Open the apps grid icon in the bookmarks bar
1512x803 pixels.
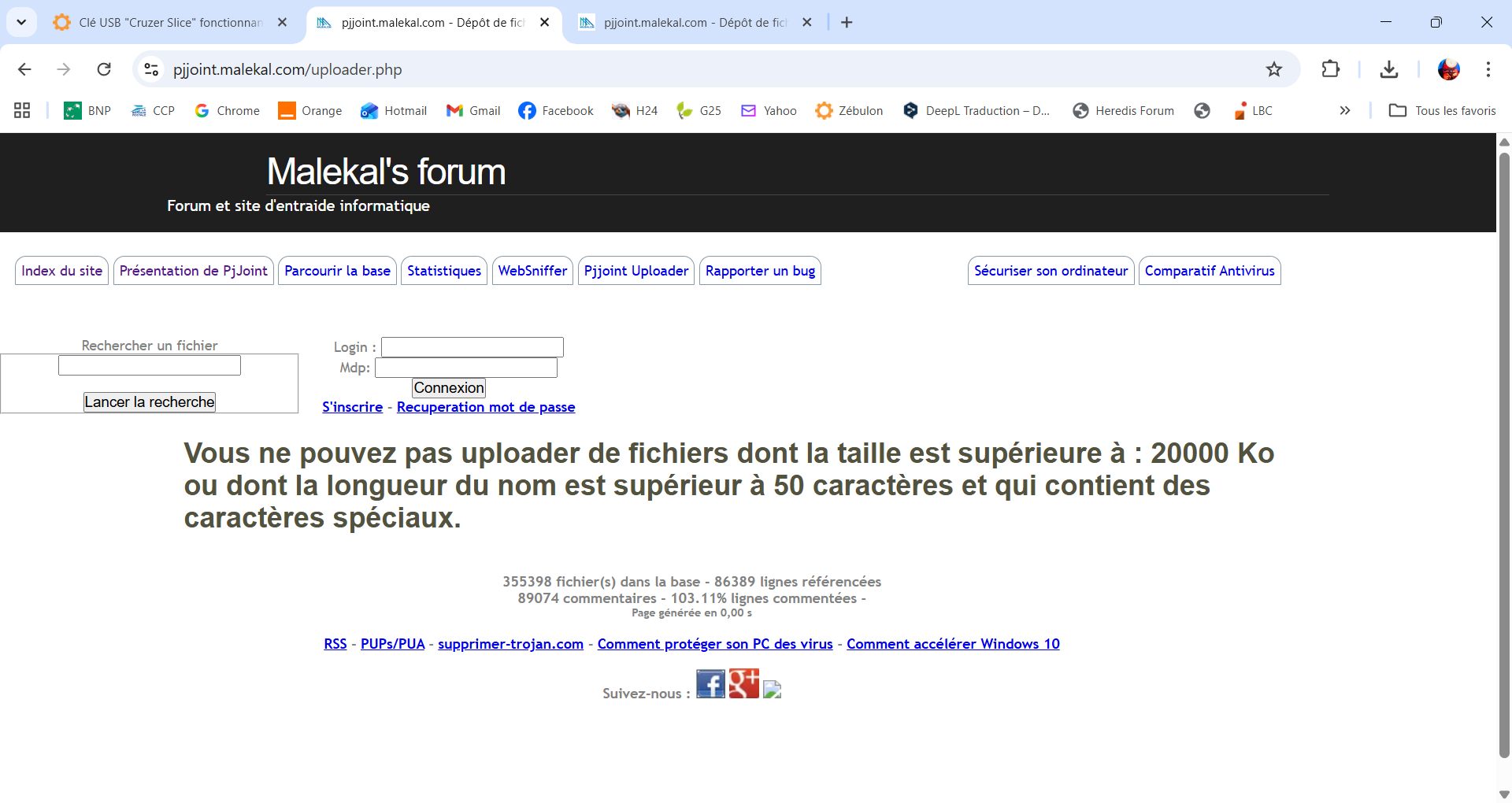tap(22, 111)
